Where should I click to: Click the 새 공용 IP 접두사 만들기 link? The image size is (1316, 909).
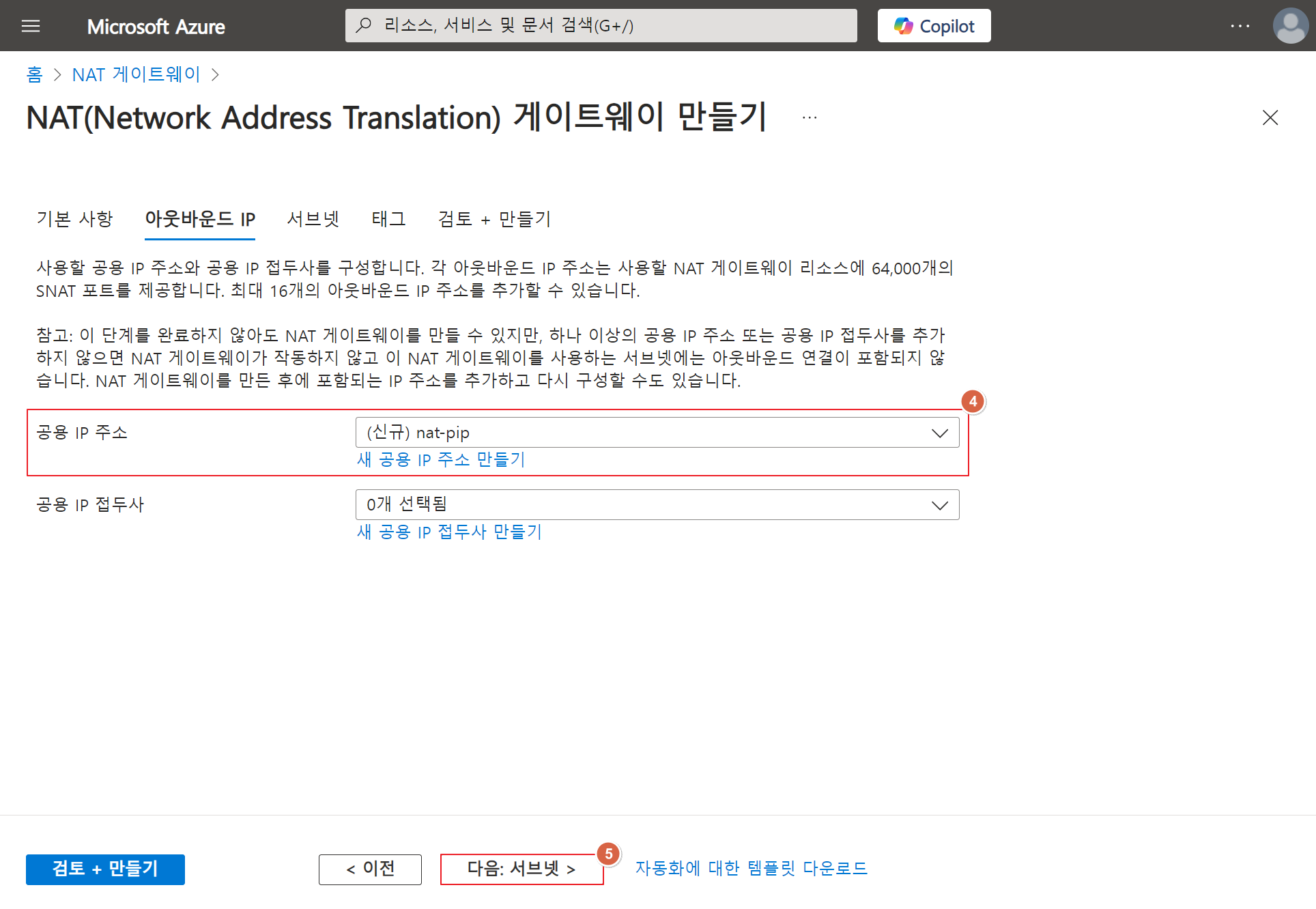coord(449,532)
